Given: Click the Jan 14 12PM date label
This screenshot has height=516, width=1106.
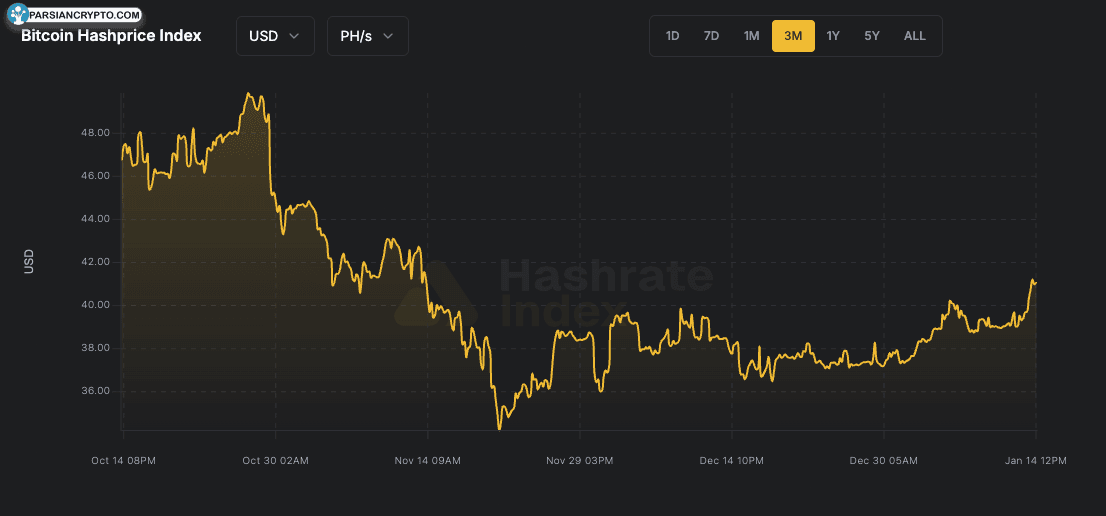Looking at the screenshot, I should click(x=1035, y=460).
